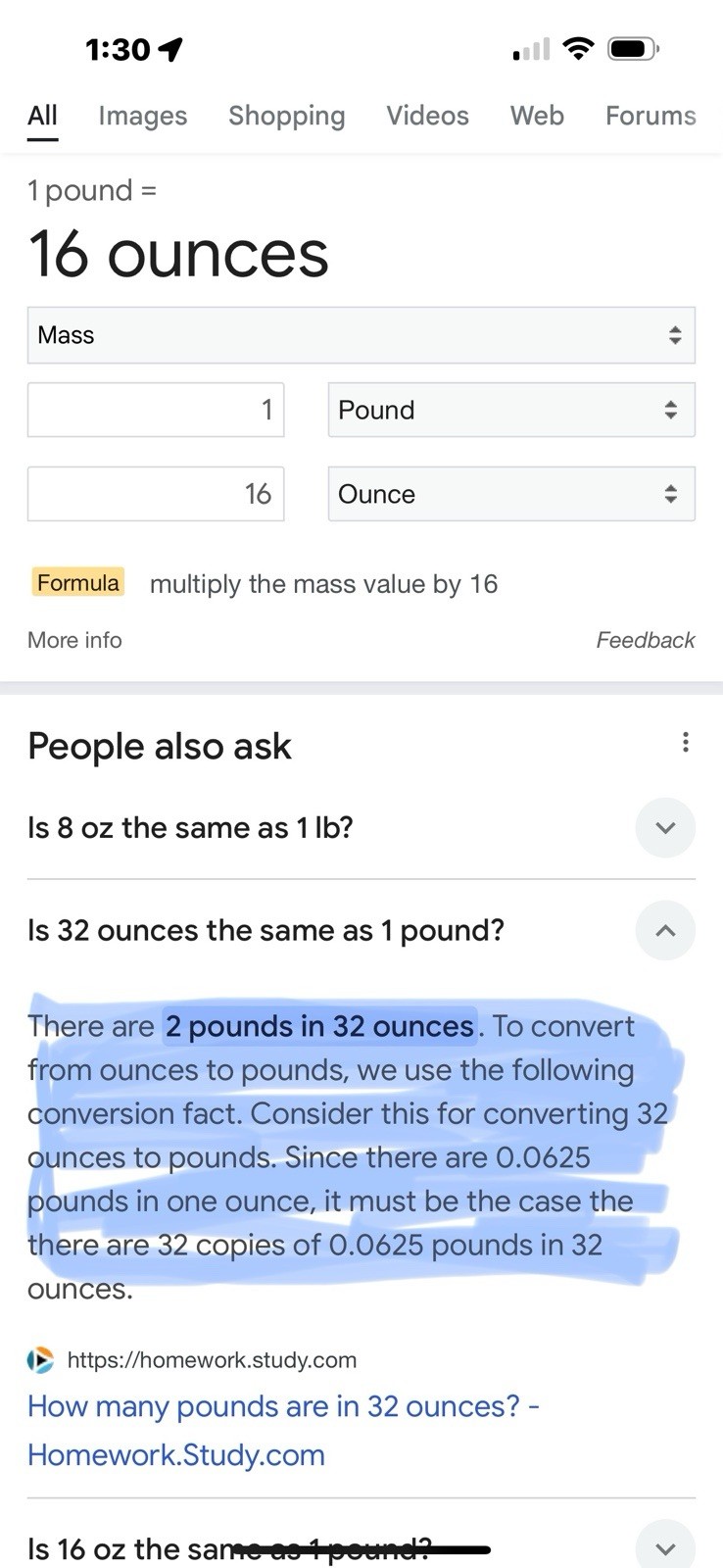
Task: Open the Mass measurement type dropdown
Action: coord(361,335)
